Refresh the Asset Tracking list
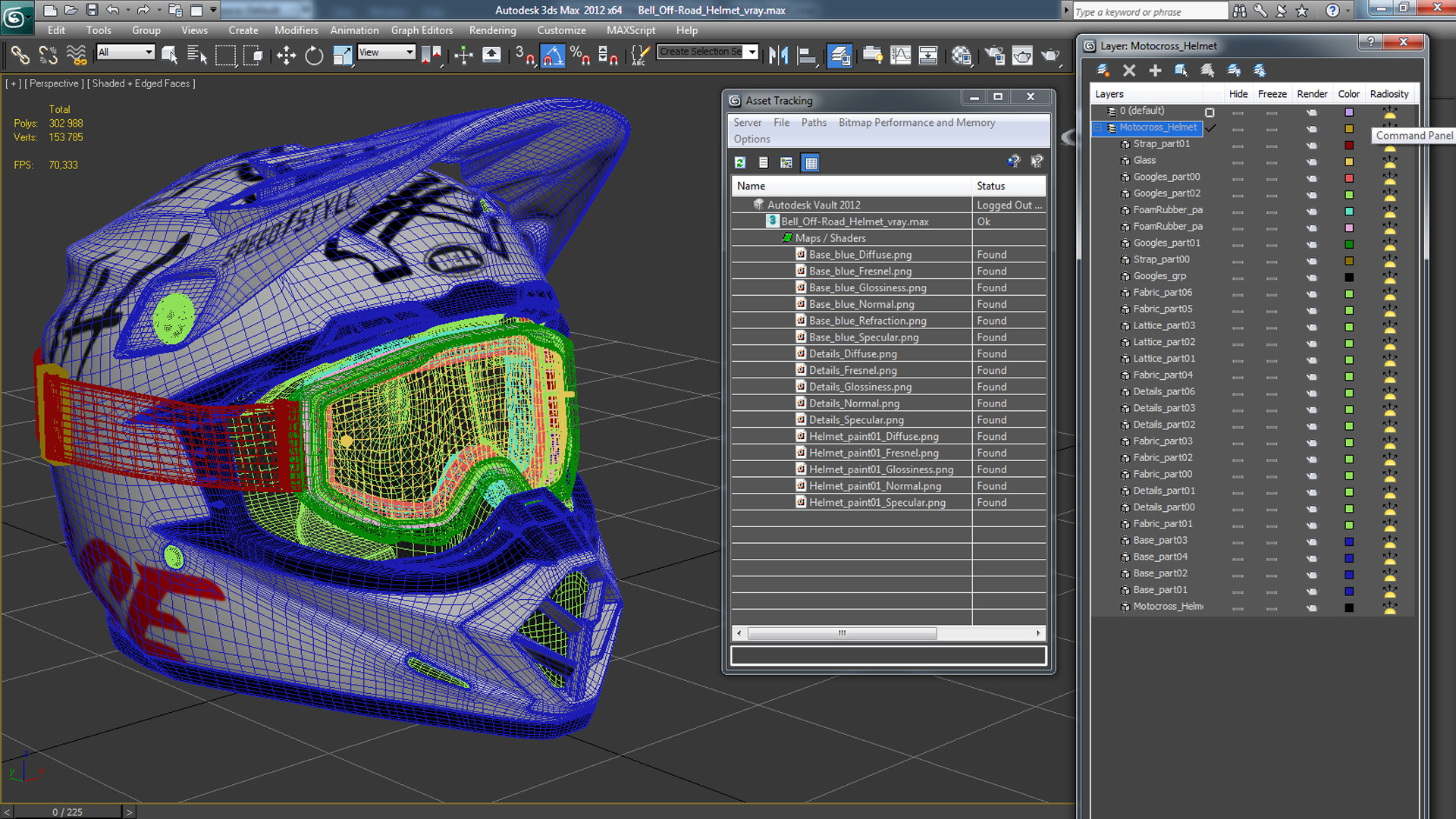 (x=740, y=162)
